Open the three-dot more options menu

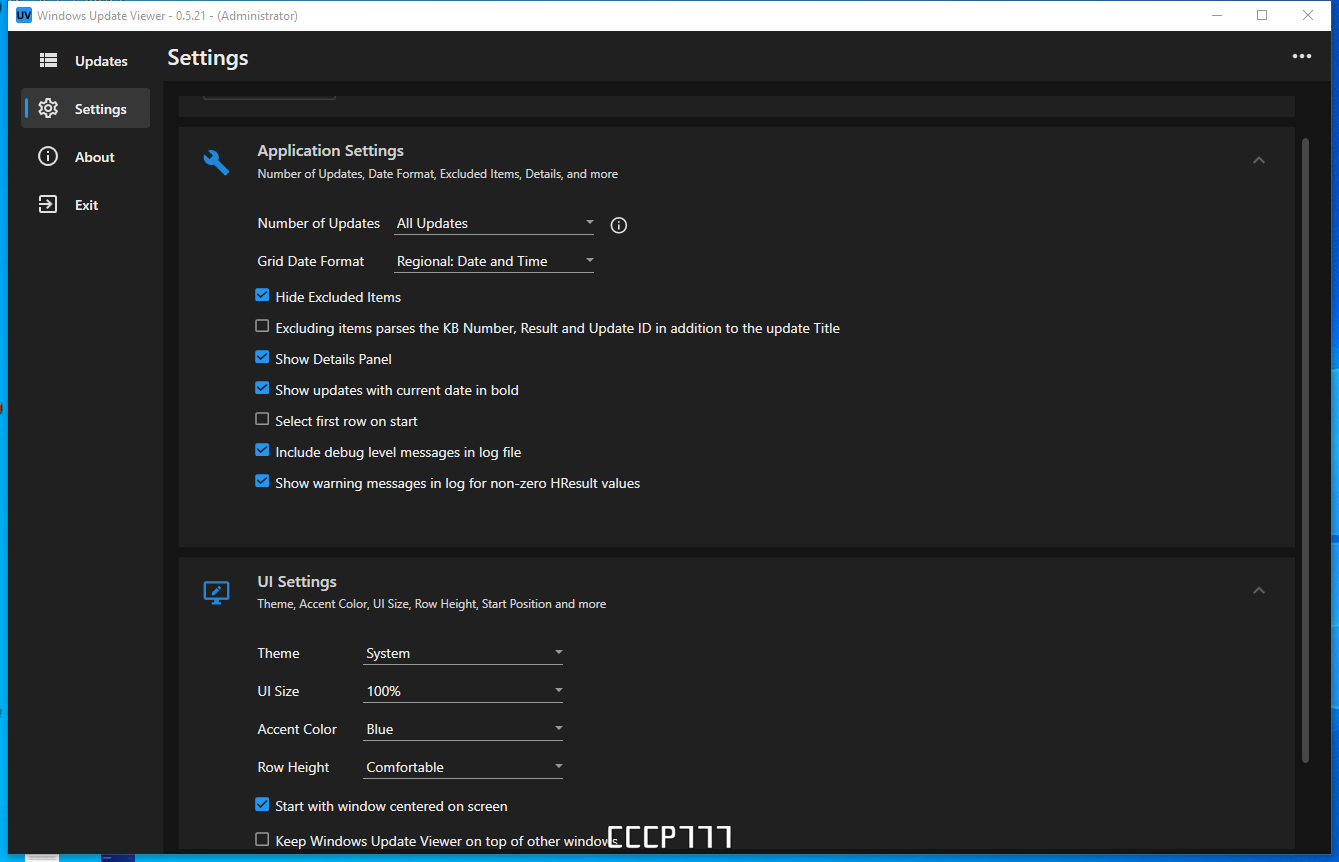coord(1301,57)
